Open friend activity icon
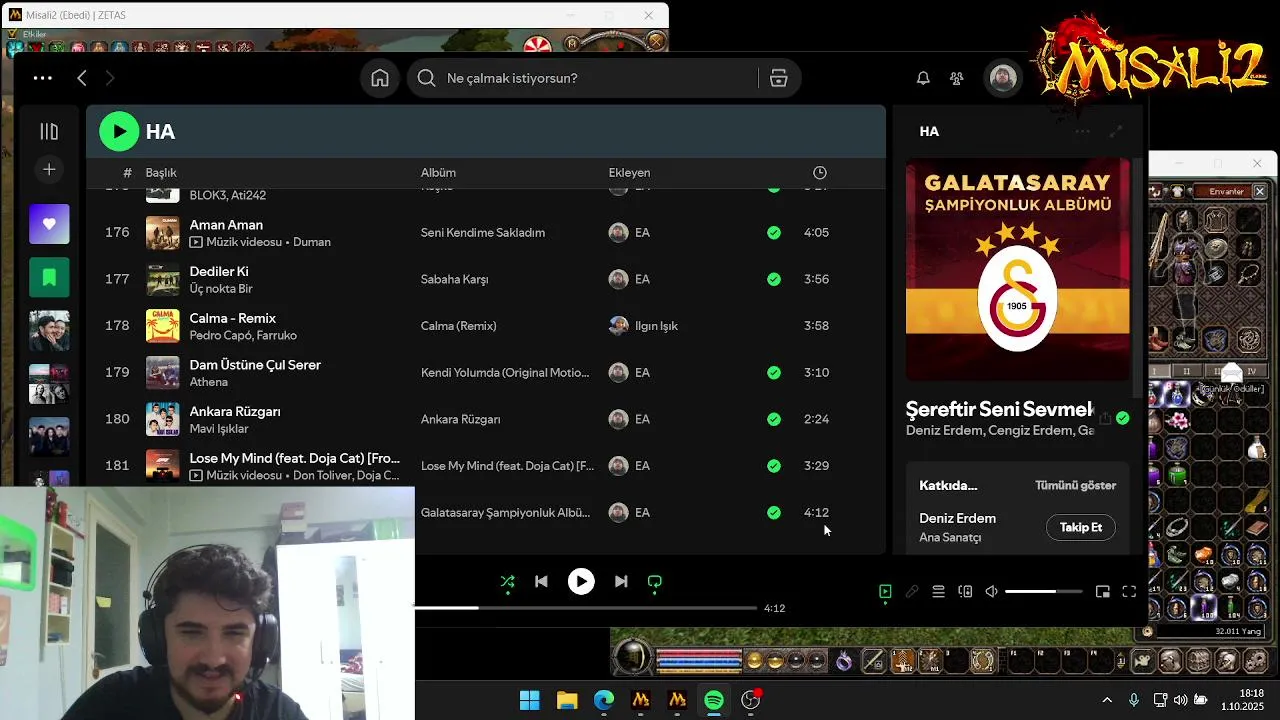 click(x=957, y=78)
